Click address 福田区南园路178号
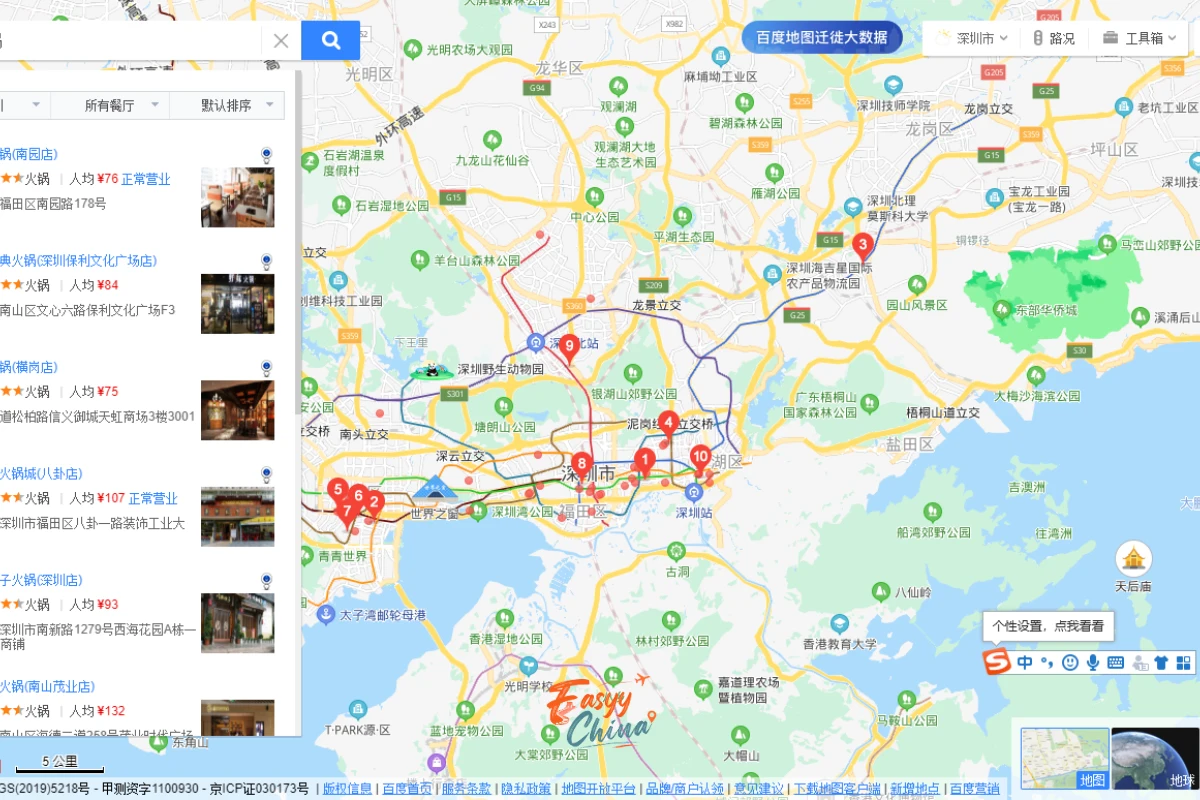Screen dimensions: 1200x800 click(x=53, y=204)
